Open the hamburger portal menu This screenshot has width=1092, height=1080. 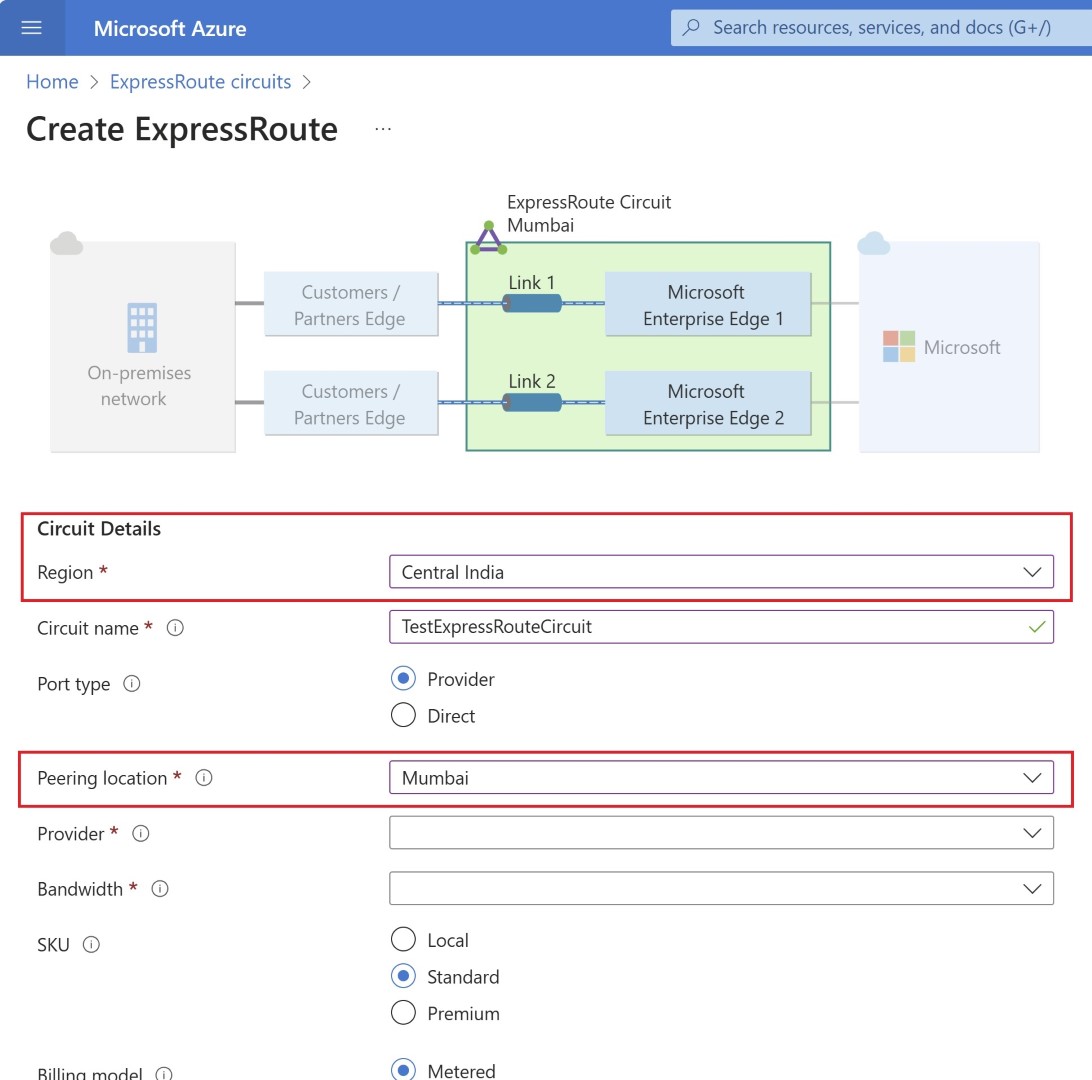click(x=31, y=28)
